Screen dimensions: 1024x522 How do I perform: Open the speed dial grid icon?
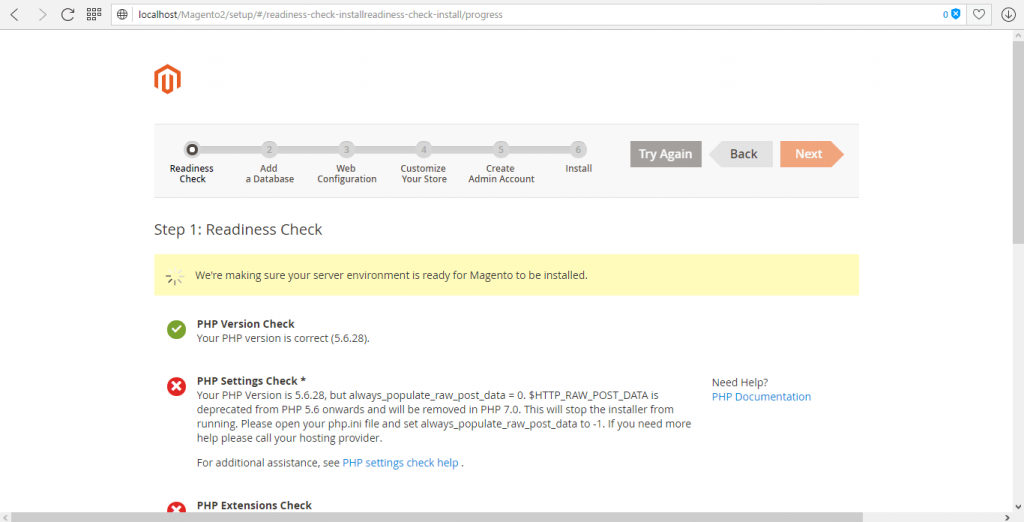[94, 14]
